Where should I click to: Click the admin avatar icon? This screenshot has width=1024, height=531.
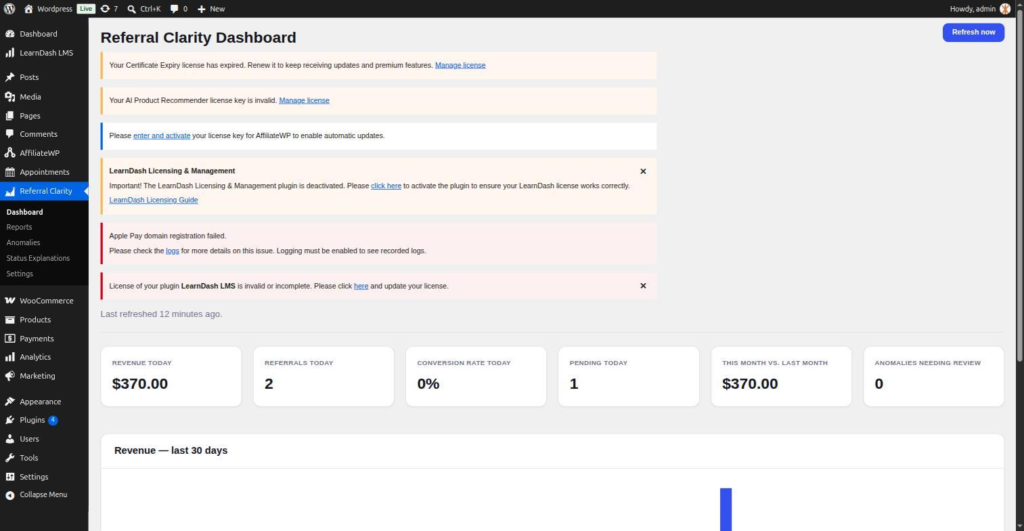point(1005,8)
